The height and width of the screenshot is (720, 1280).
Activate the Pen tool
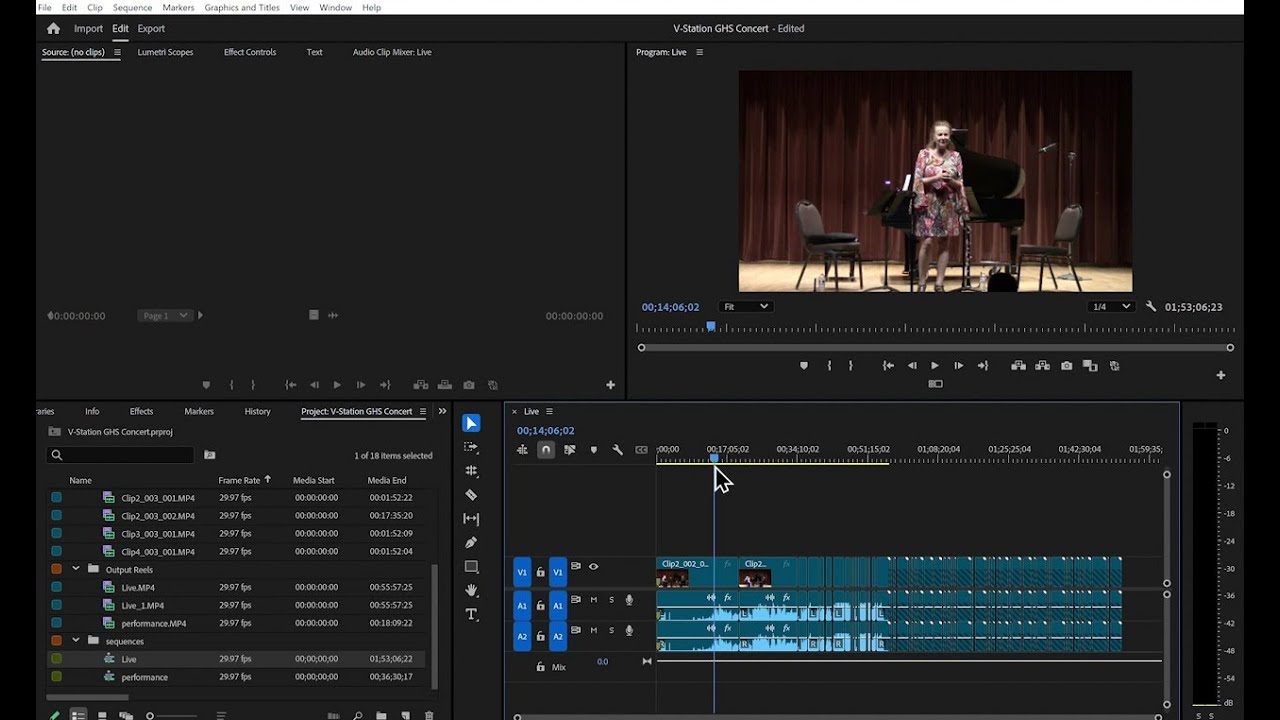click(471, 542)
